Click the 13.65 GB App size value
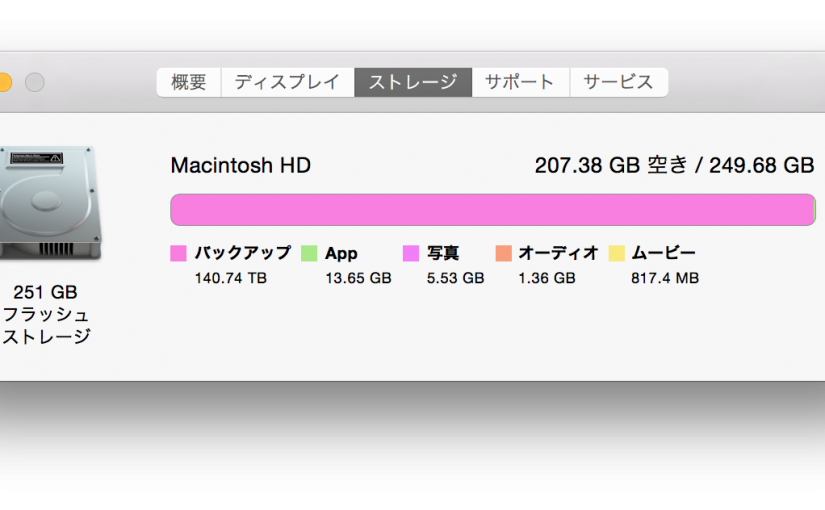 click(x=358, y=278)
